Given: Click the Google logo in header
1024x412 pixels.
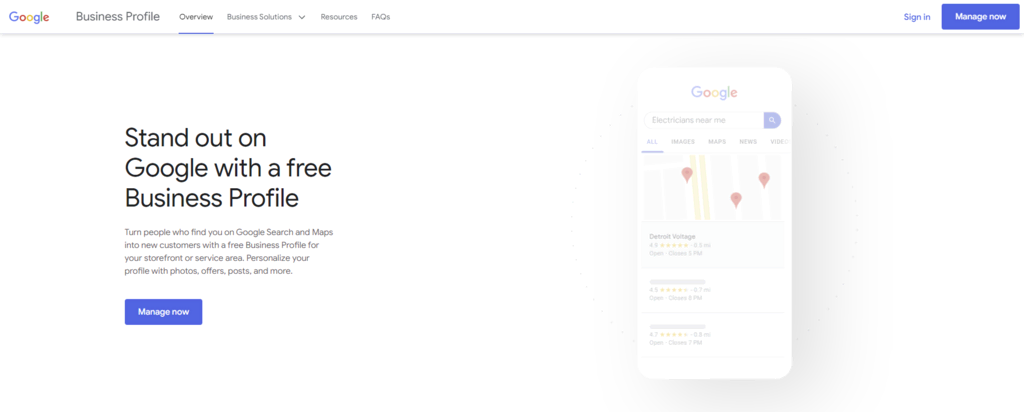Looking at the screenshot, I should 29,17.
